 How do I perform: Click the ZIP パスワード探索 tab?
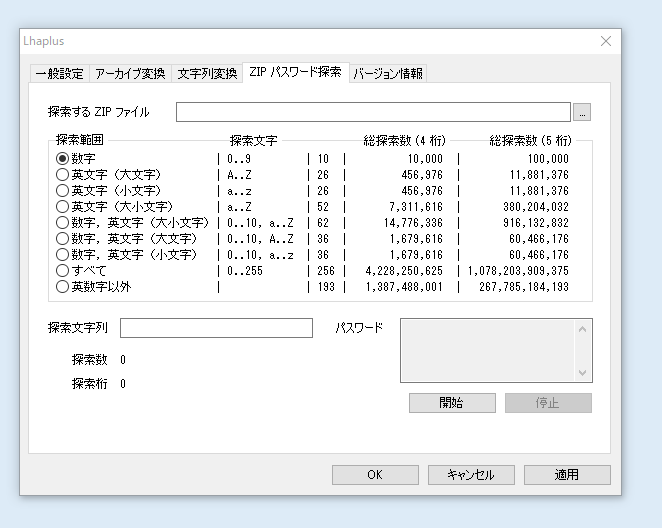click(295, 72)
